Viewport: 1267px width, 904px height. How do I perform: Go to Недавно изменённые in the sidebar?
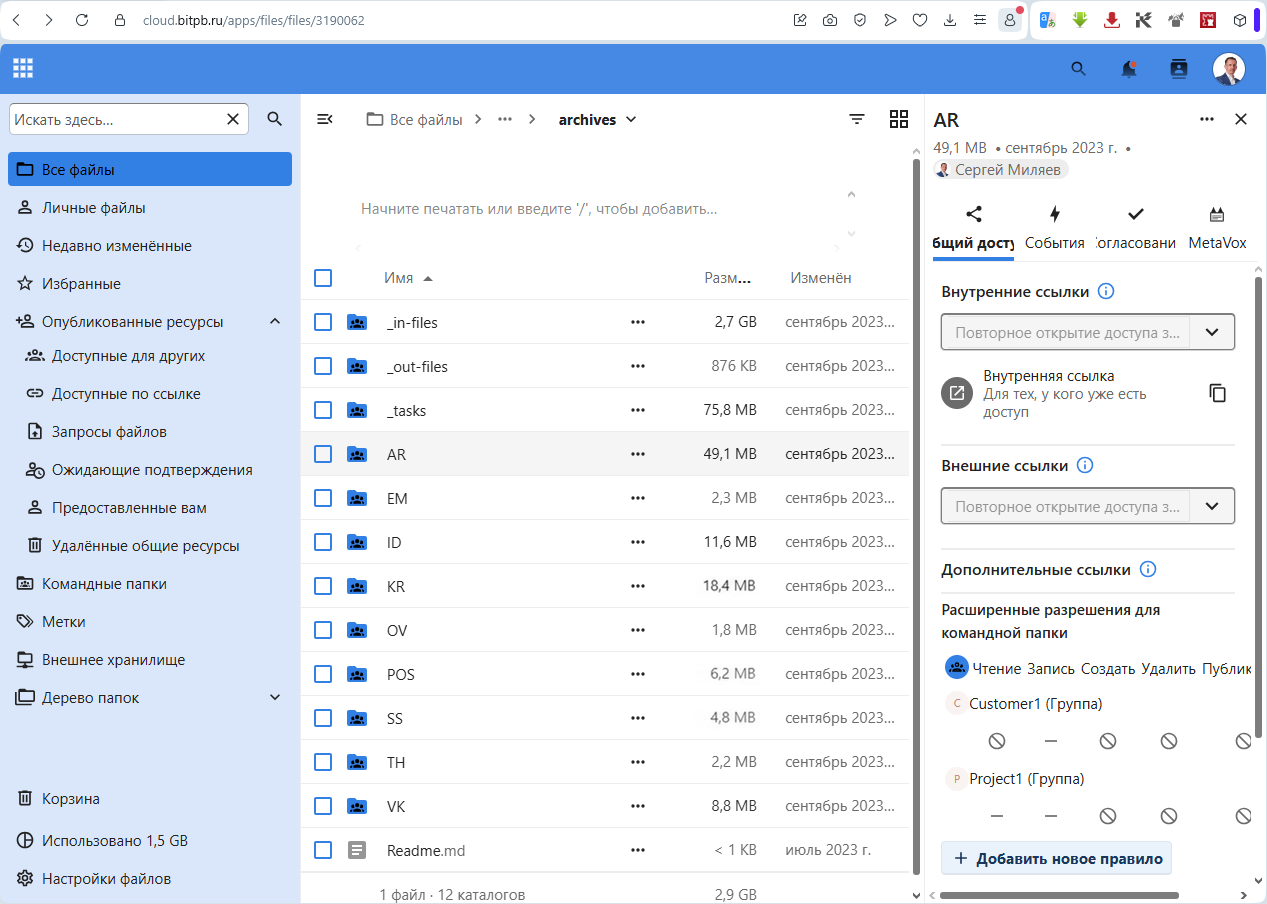point(150,246)
